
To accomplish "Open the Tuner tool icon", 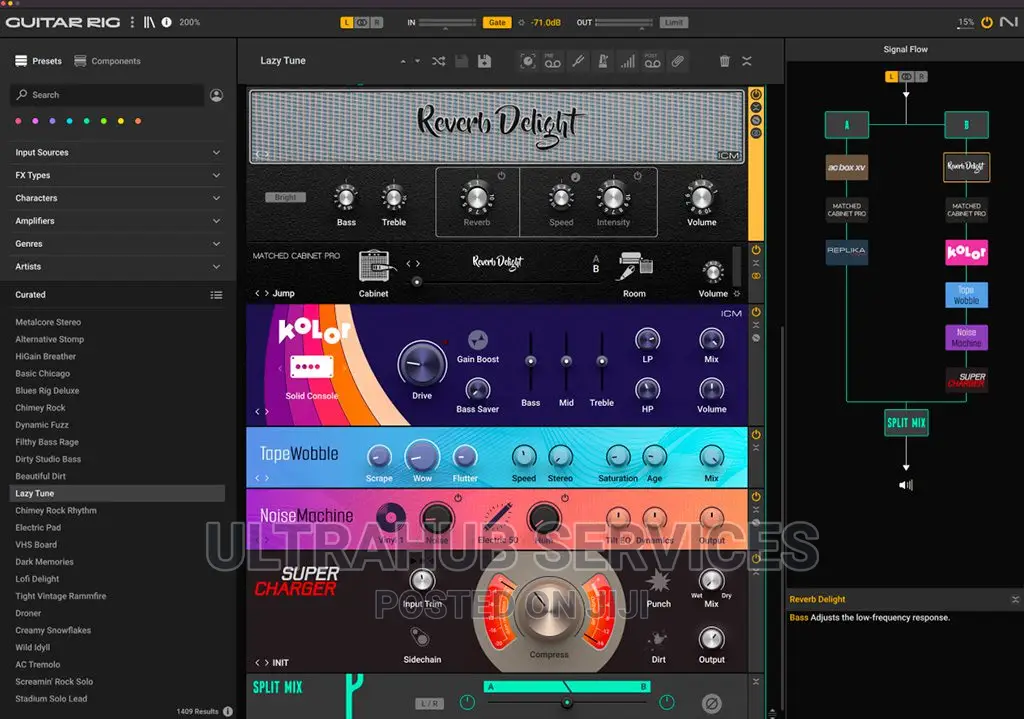I will pos(578,61).
